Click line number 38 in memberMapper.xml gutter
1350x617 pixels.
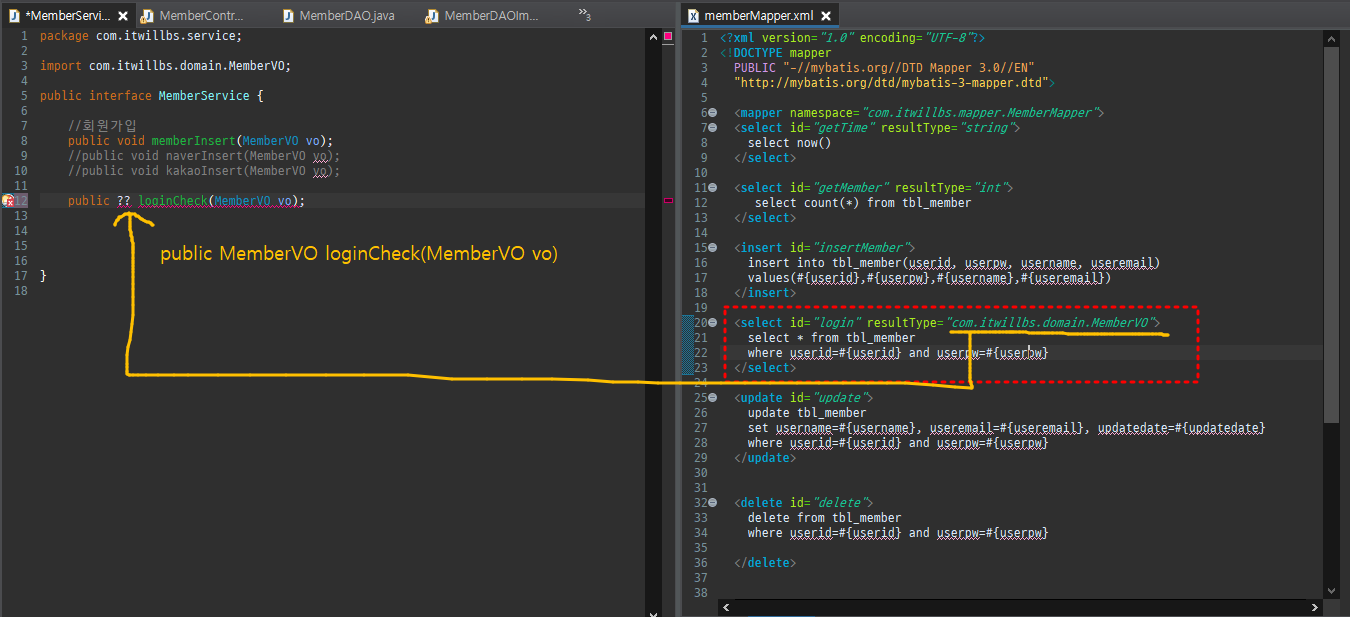pos(699,593)
